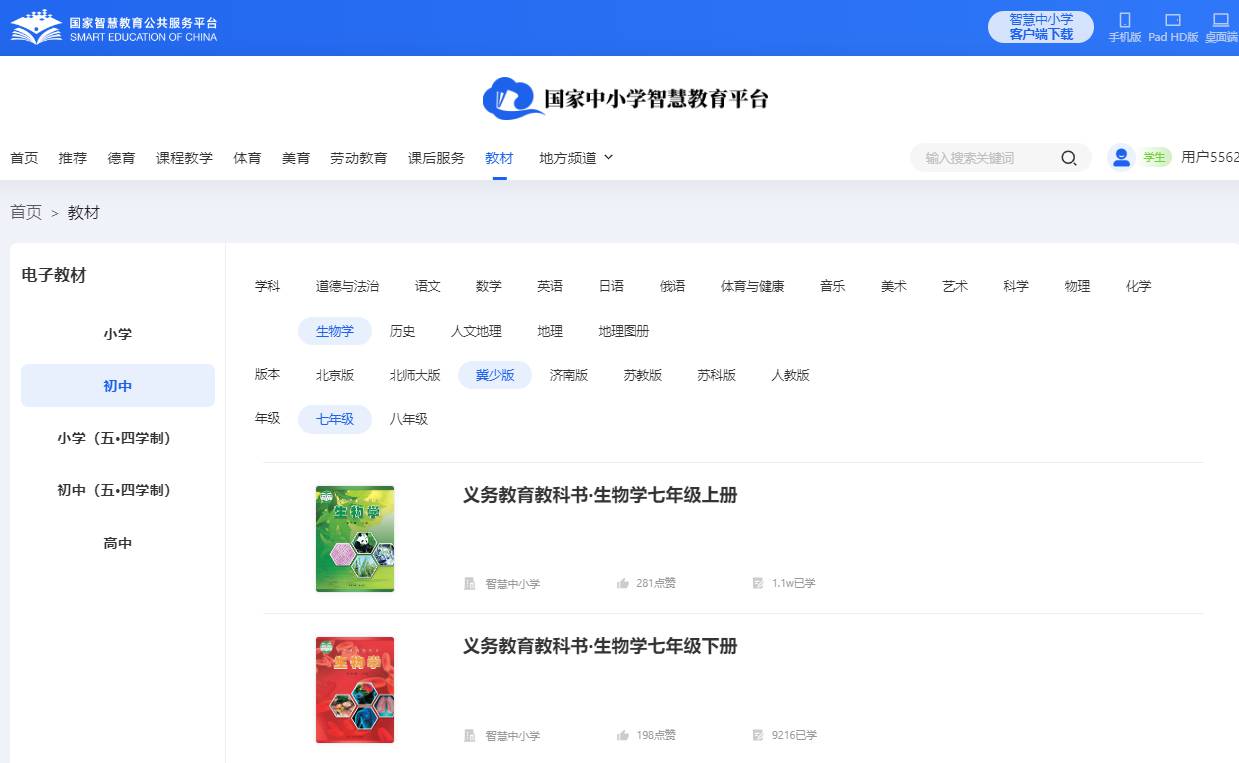Select the 八年级 grade filter
Image resolution: width=1239 pixels, height=763 pixels.
(409, 419)
